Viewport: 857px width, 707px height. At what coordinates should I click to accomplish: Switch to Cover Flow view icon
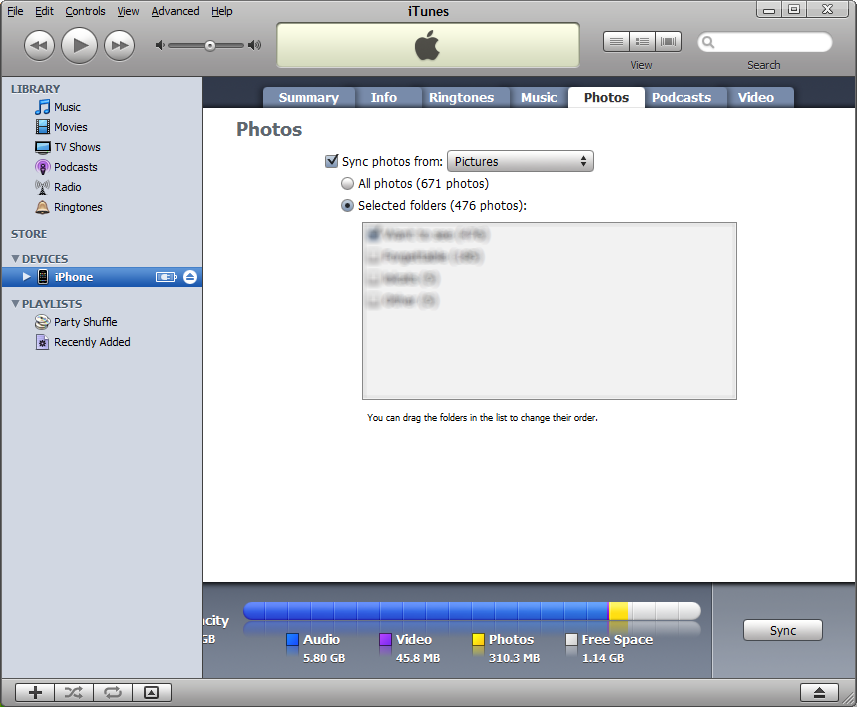point(668,42)
